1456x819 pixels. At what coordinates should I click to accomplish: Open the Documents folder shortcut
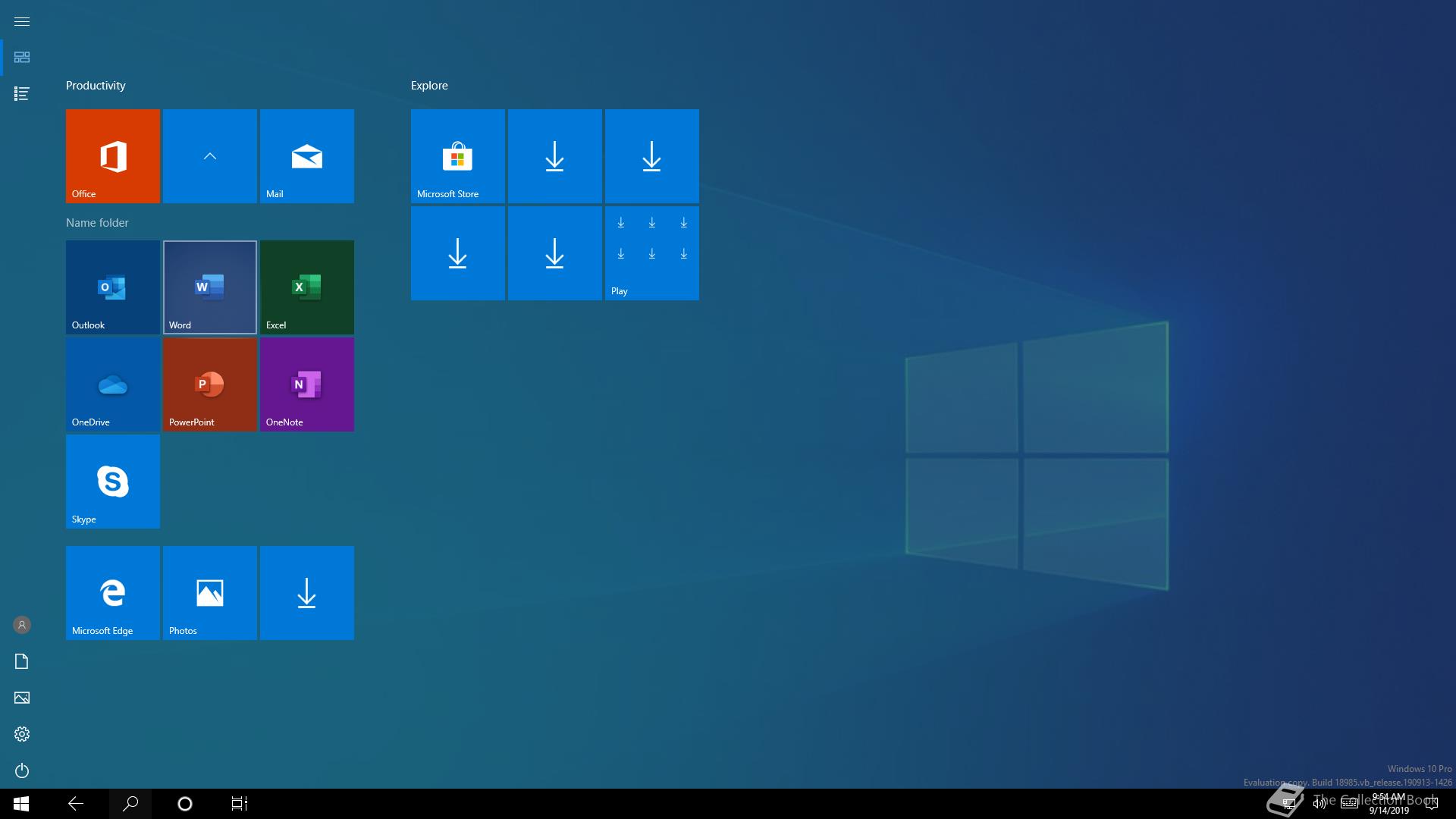click(x=22, y=661)
